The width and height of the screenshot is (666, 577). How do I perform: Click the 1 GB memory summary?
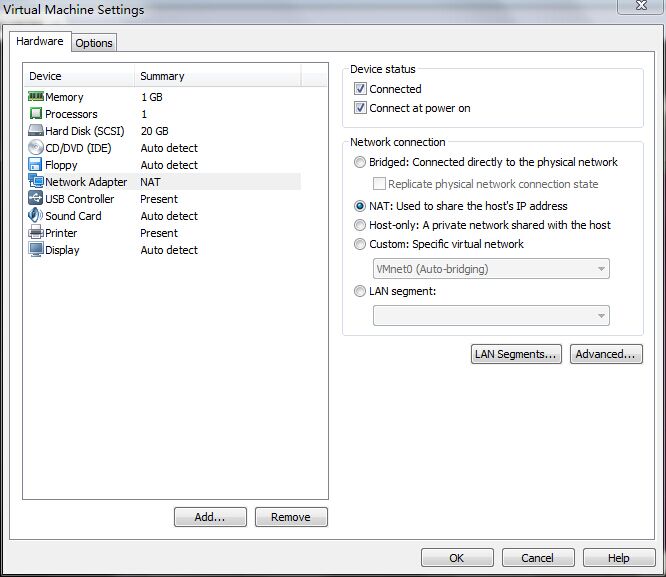(x=152, y=97)
